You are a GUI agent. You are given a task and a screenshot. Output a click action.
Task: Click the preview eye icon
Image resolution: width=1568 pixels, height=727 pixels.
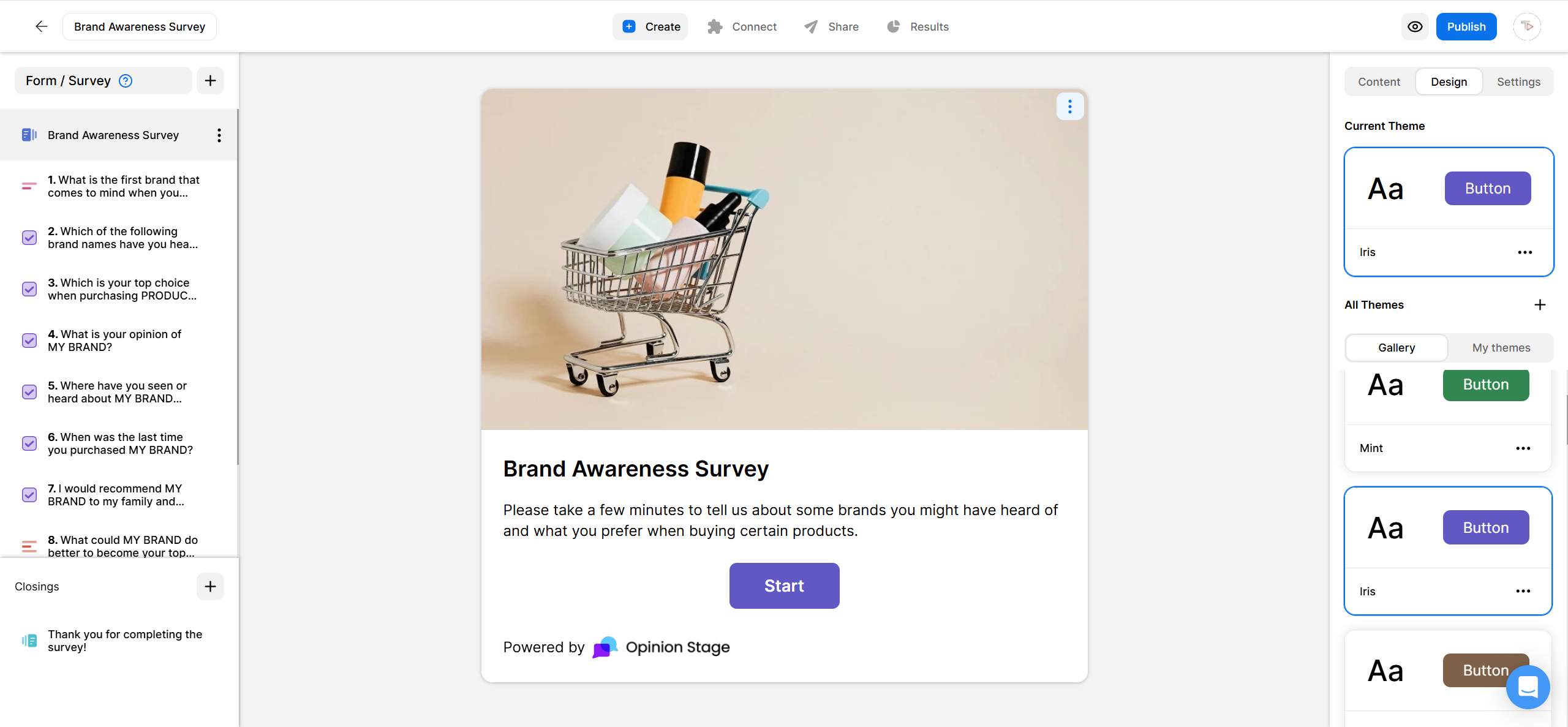[1415, 26]
